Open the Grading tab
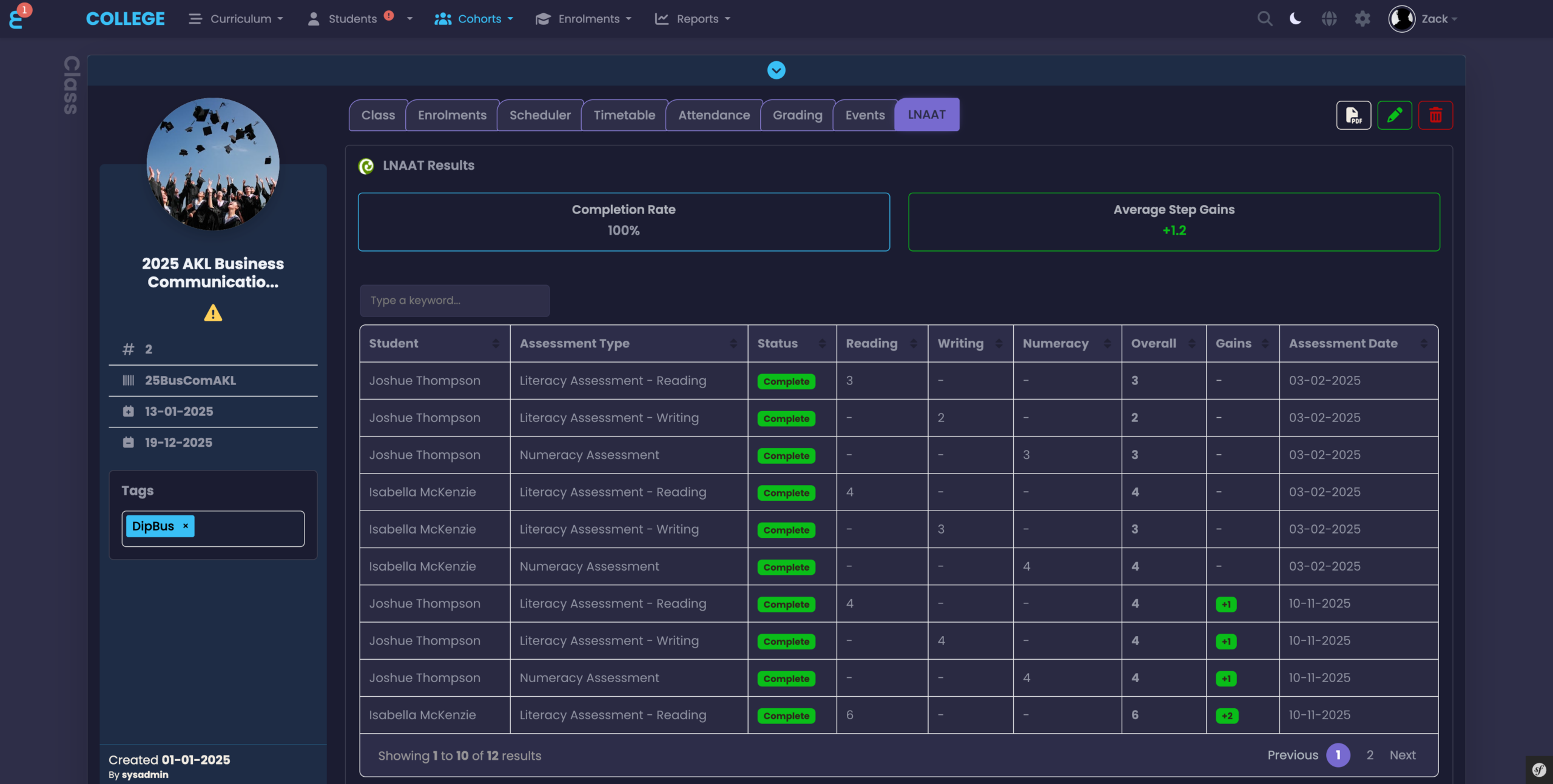Image resolution: width=1553 pixels, height=784 pixels. click(797, 115)
